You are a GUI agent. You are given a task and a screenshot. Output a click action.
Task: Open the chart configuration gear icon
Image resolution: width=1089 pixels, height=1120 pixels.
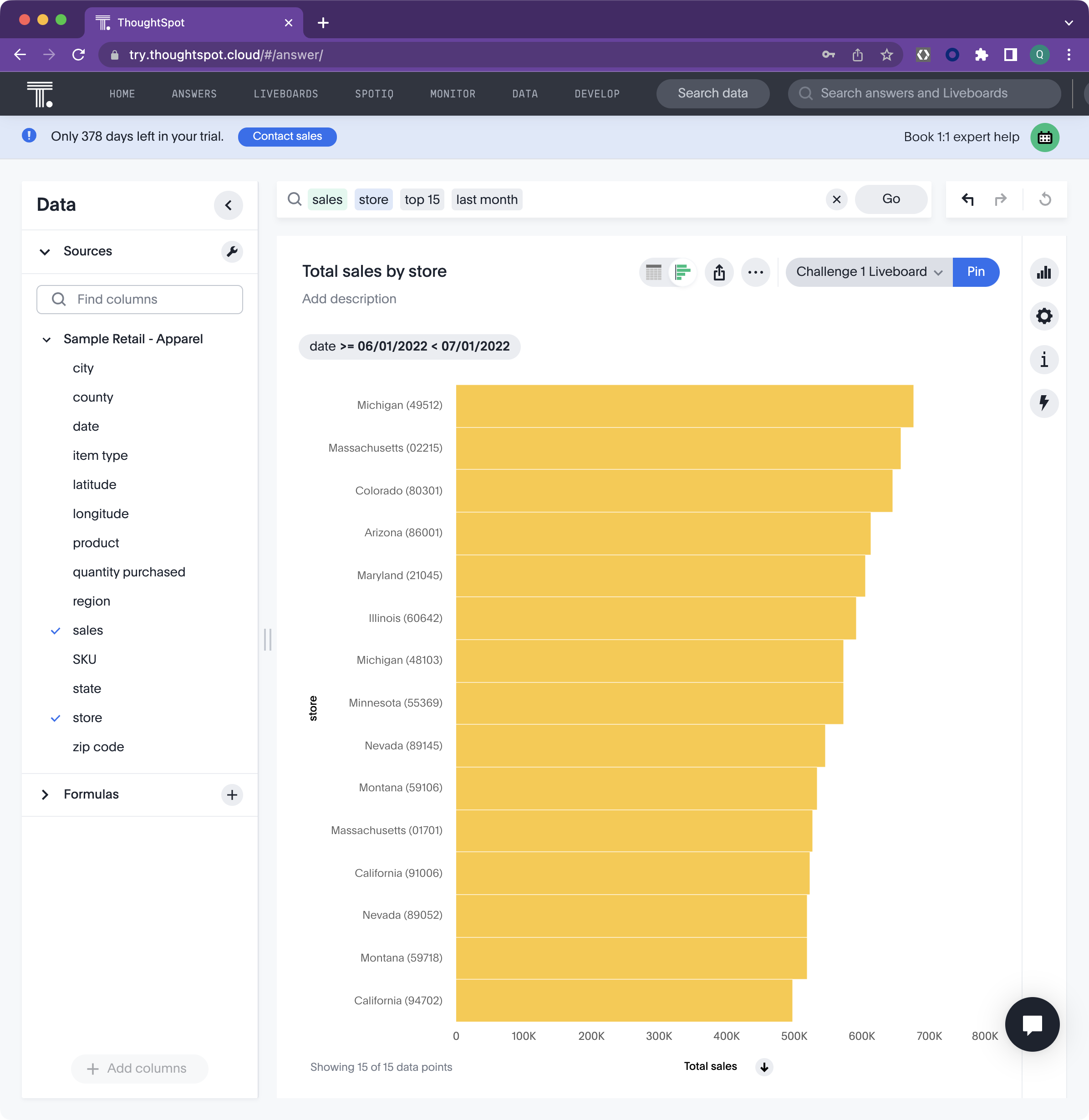pyautogui.click(x=1044, y=316)
